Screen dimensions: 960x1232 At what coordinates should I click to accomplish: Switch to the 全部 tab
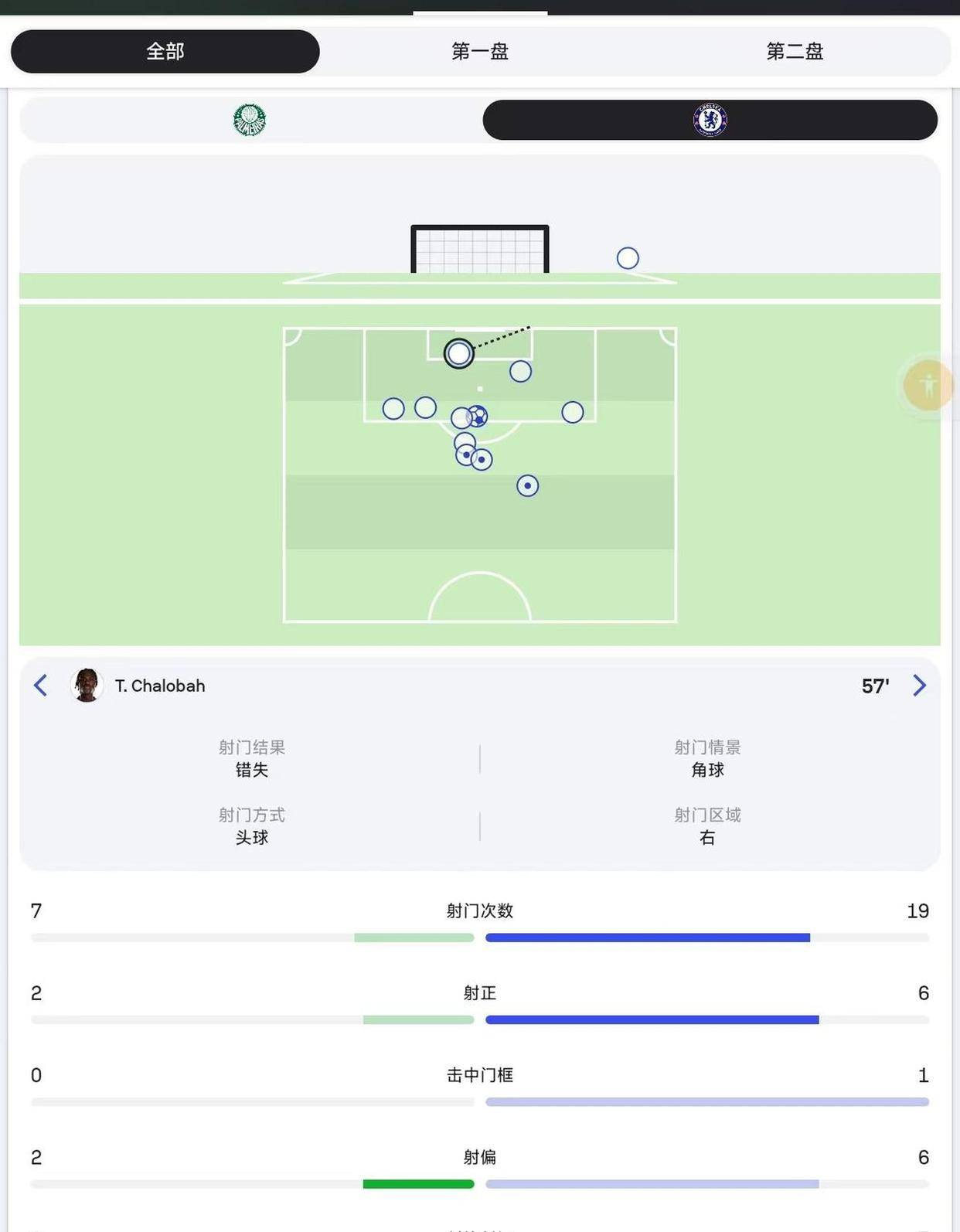coord(165,52)
